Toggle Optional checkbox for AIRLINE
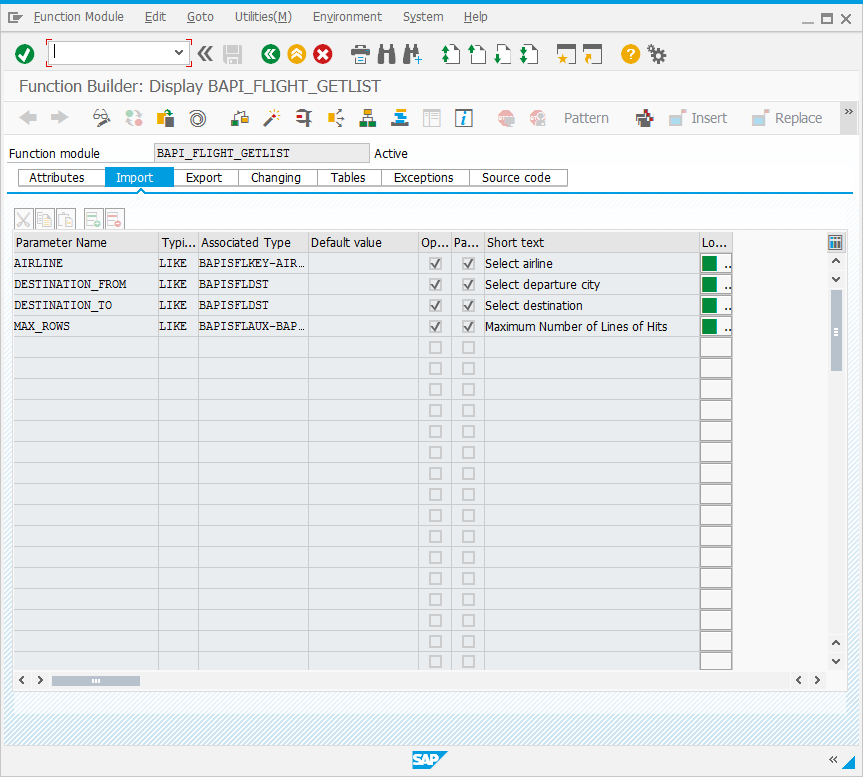This screenshot has height=777, width=863. tap(435, 264)
